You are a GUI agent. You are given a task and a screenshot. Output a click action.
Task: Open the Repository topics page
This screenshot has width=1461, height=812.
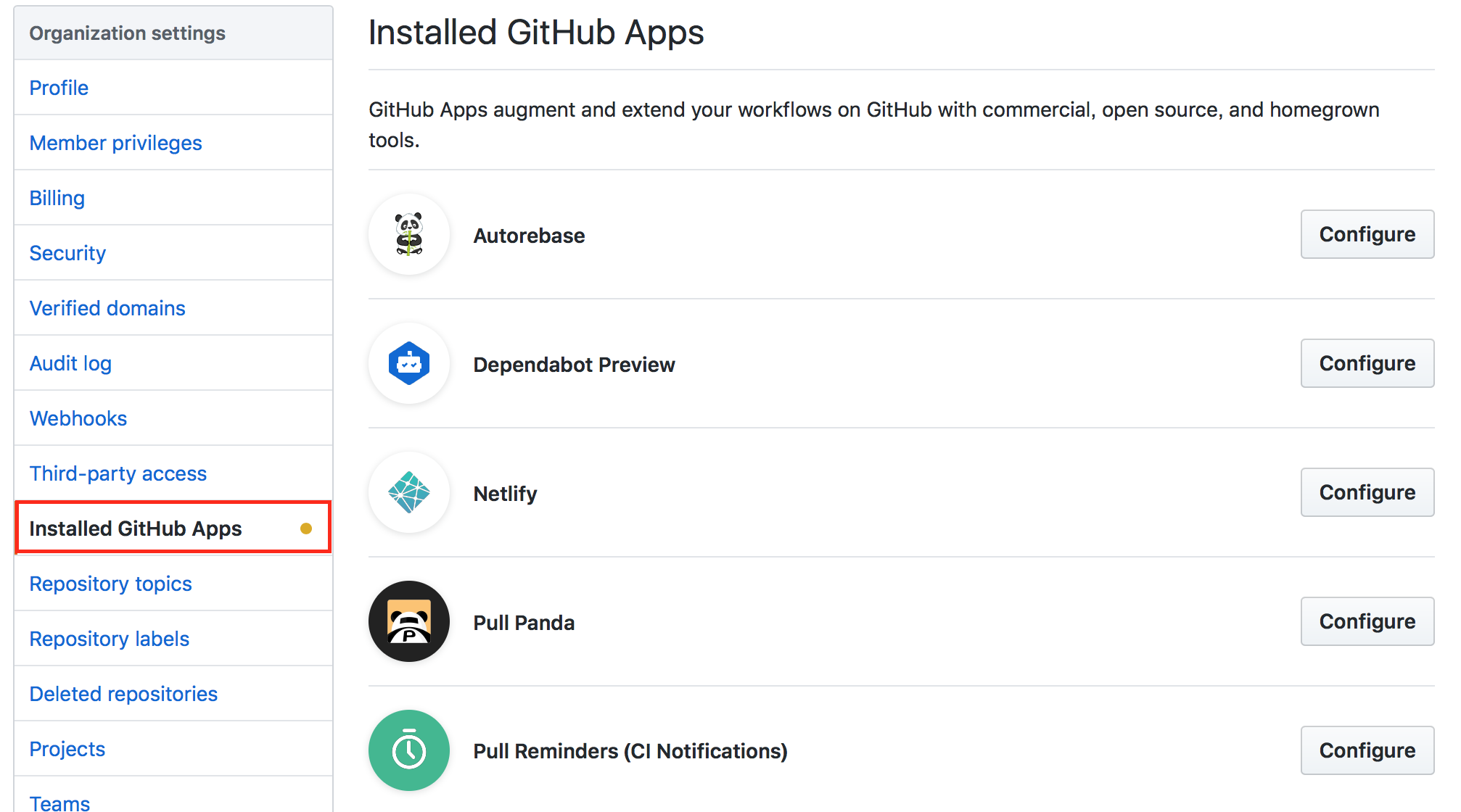110,584
